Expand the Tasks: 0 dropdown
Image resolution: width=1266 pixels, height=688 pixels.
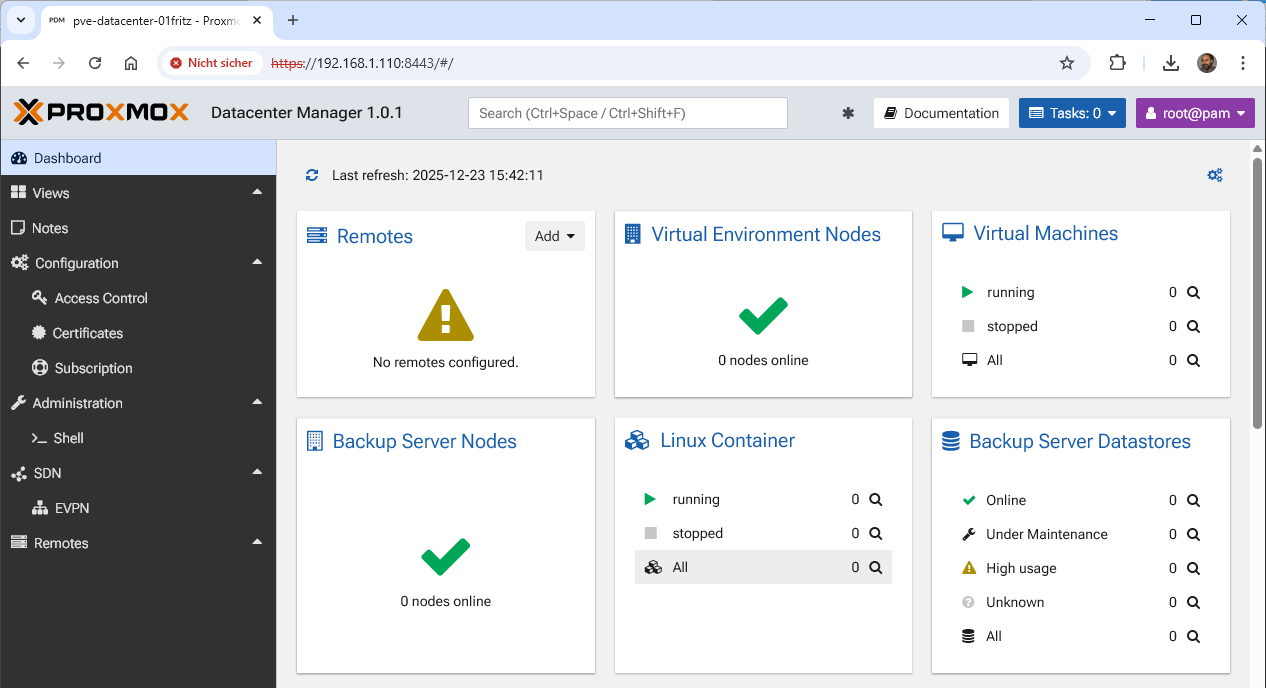pos(1072,113)
